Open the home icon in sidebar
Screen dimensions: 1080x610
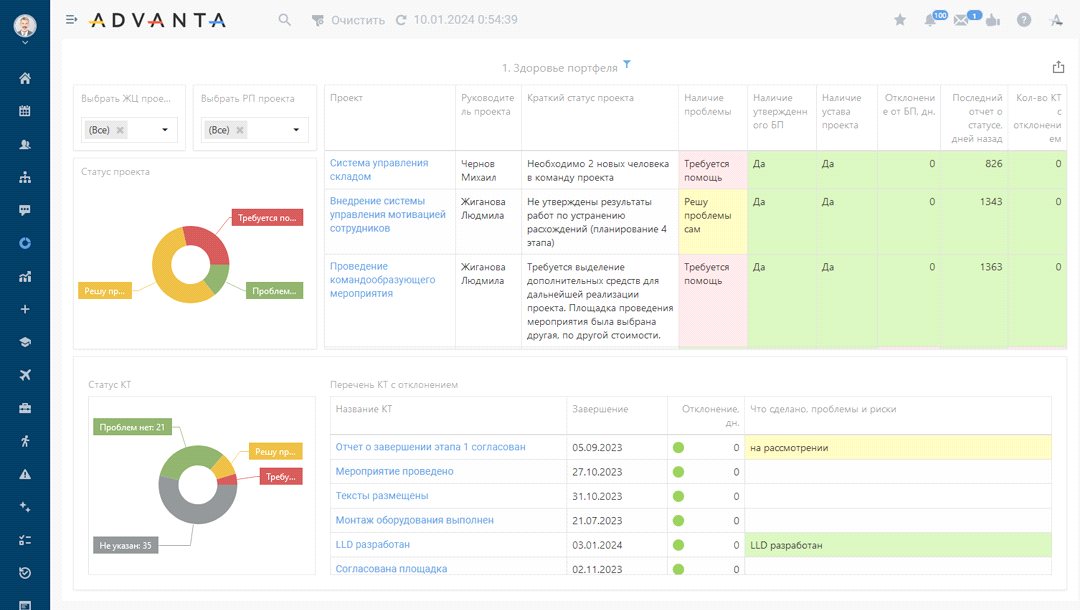(25, 79)
